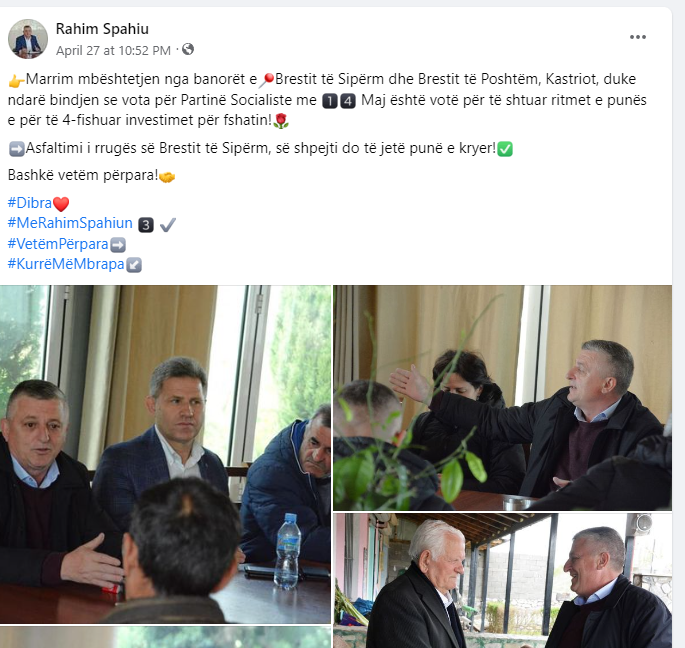Open the photo of white-haired man greeting
Screen dimensions: 685x648
click(502, 581)
